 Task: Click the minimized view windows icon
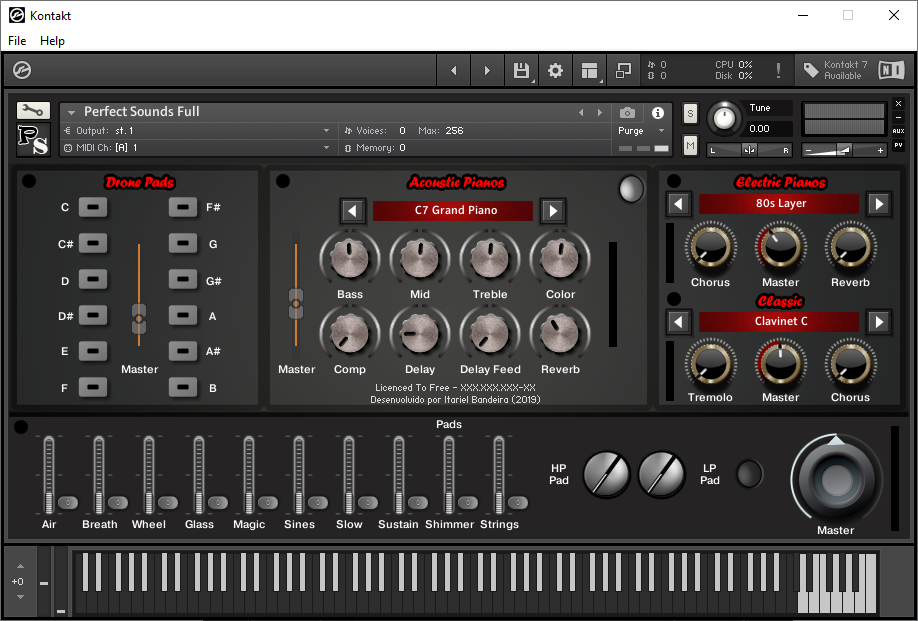point(623,70)
